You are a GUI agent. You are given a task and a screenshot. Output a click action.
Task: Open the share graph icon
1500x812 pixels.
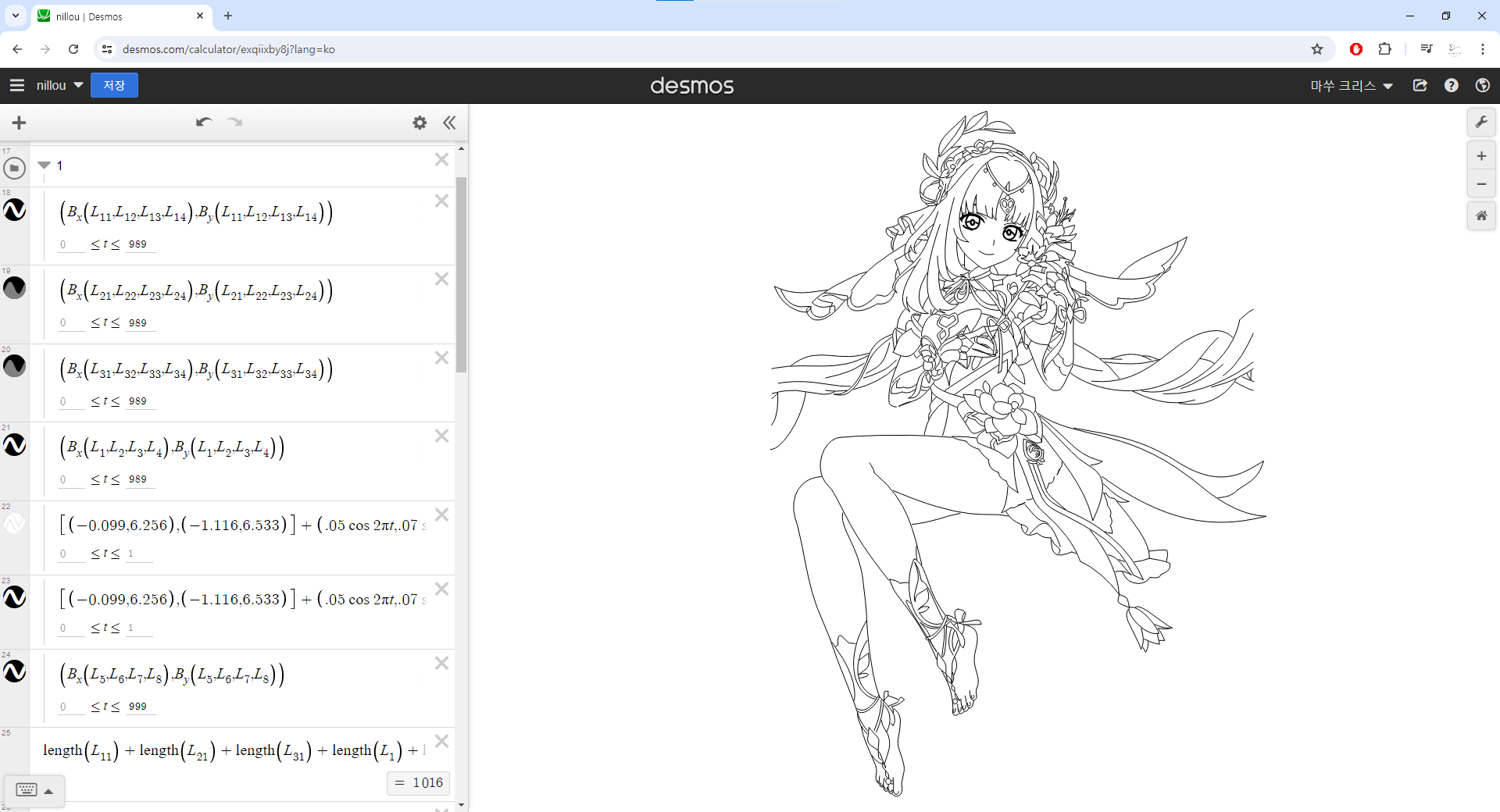click(1420, 85)
